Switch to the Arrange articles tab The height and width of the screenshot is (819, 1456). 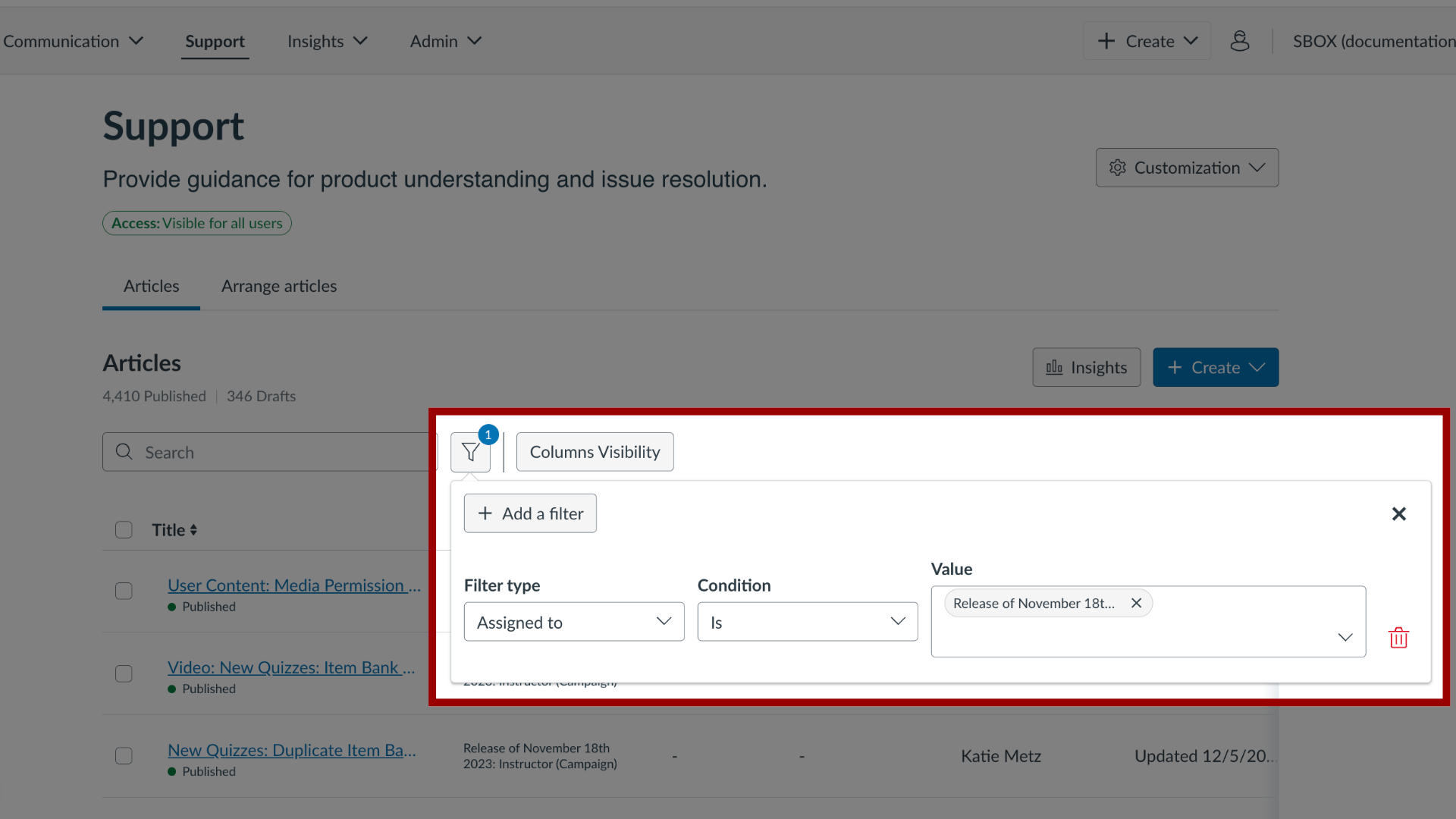click(x=279, y=286)
